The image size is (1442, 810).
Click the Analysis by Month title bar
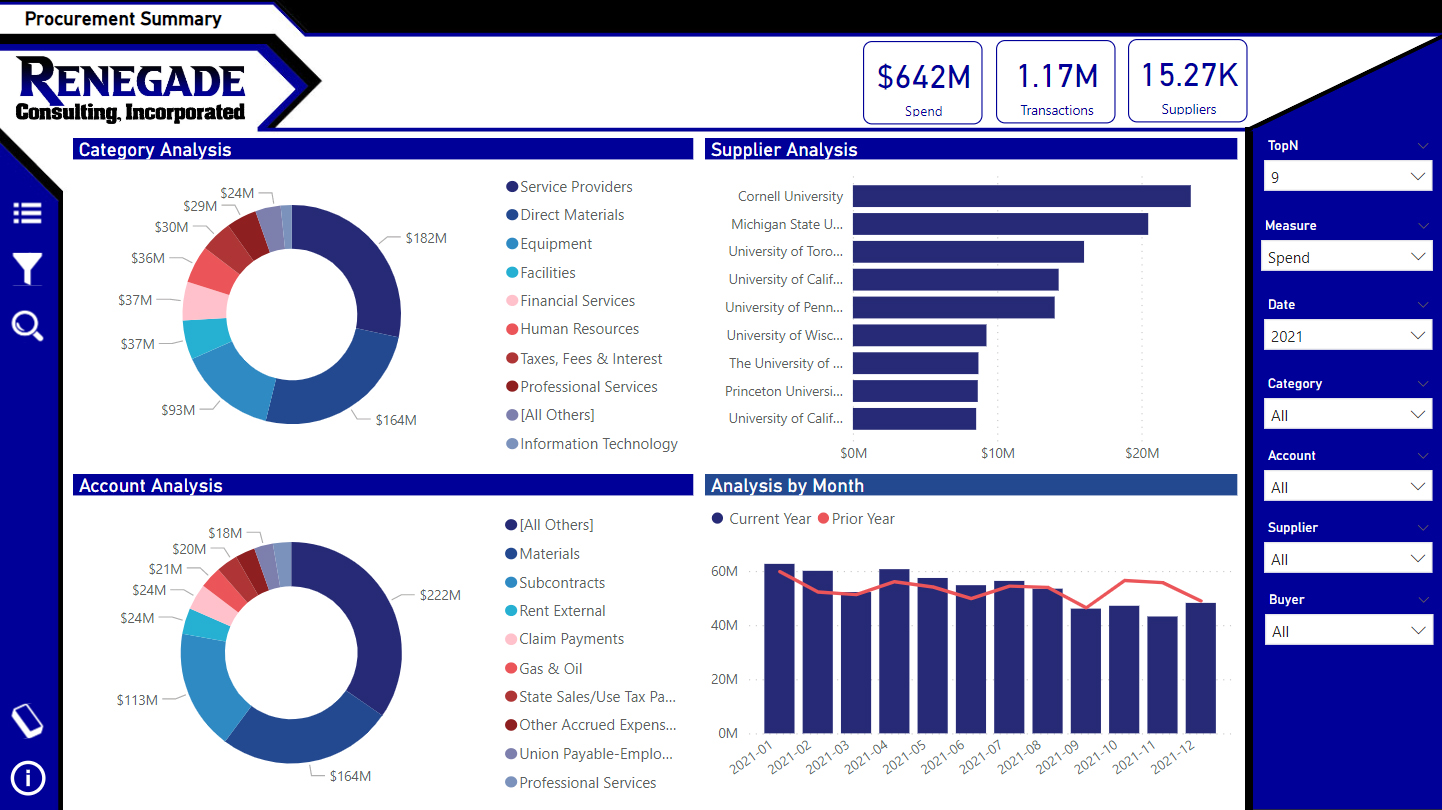(x=971, y=486)
